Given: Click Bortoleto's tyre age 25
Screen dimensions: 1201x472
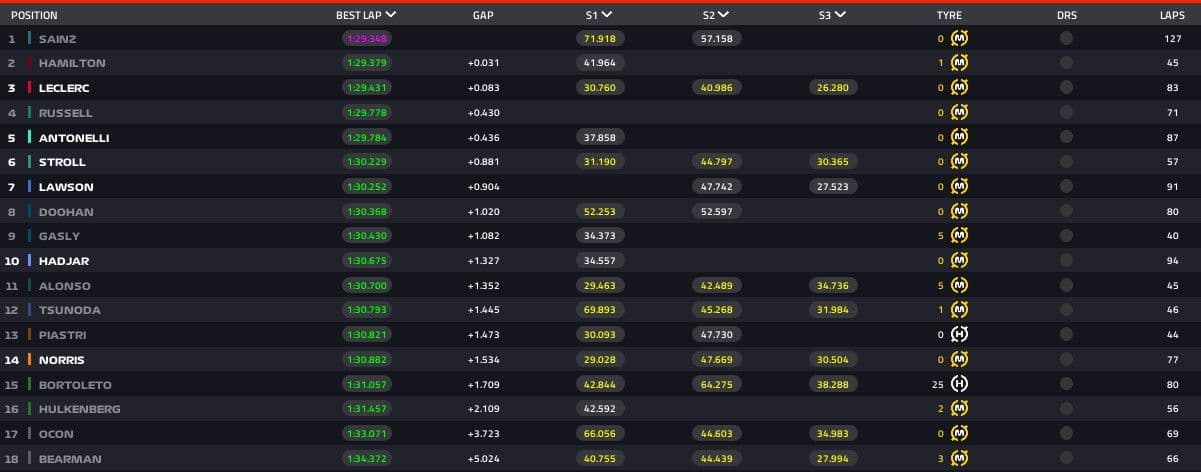Looking at the screenshot, I should [x=938, y=384].
